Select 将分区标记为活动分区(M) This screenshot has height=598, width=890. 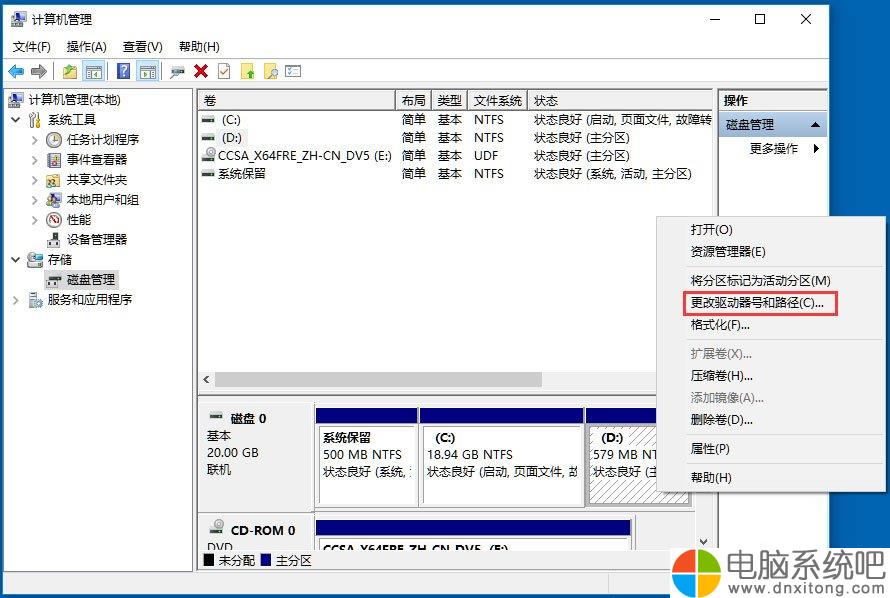pyautogui.click(x=770, y=281)
